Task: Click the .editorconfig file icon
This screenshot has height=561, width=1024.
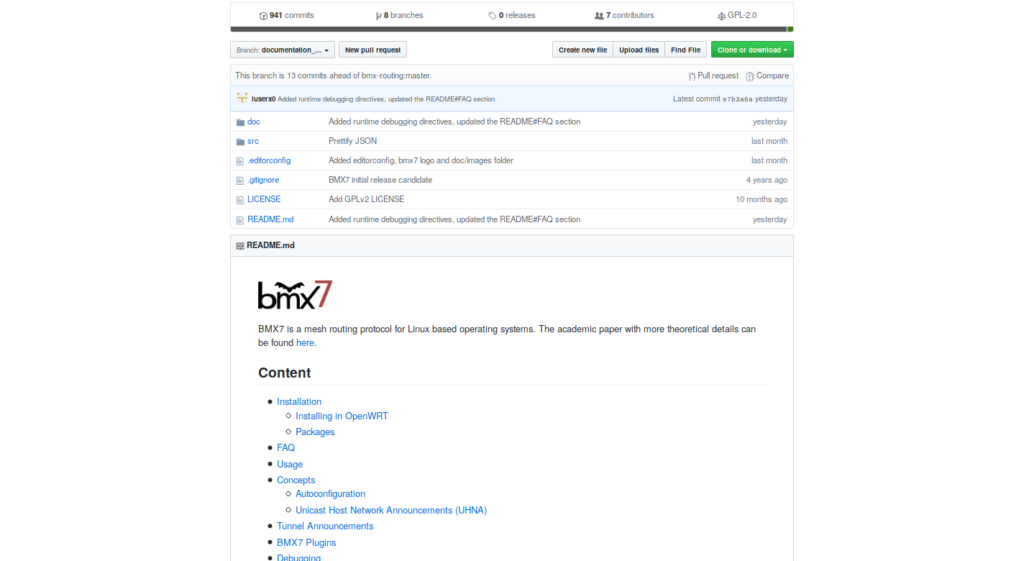Action: [x=240, y=161]
